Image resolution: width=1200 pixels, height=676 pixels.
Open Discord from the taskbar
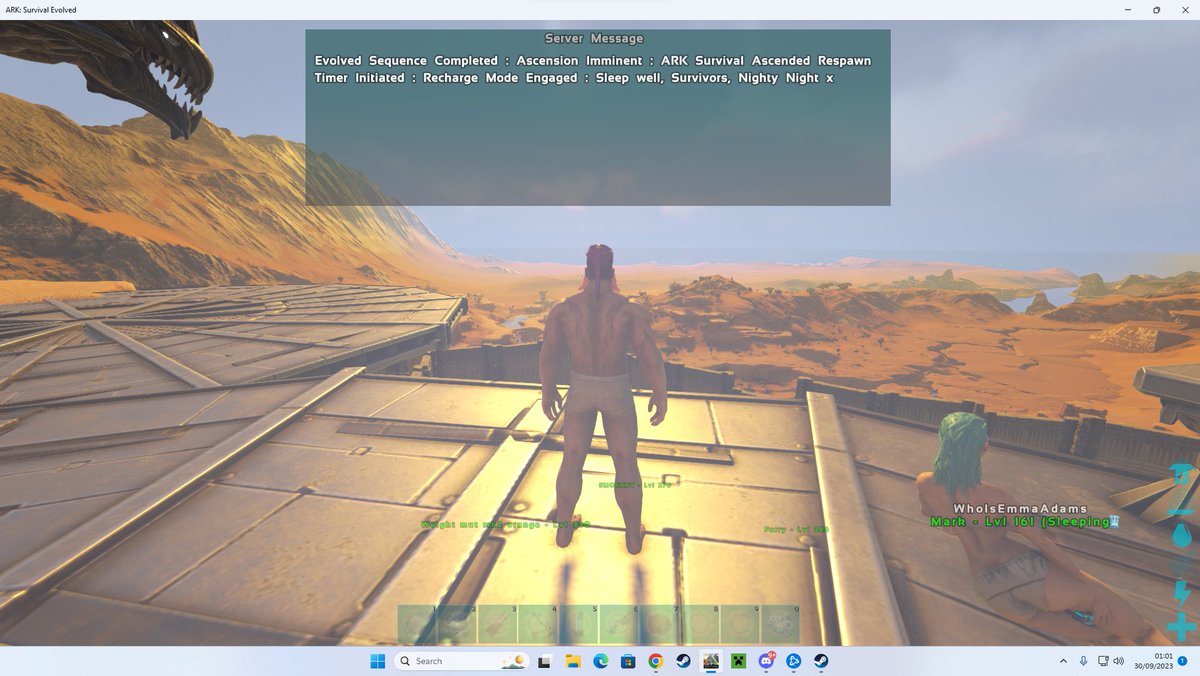(x=766, y=661)
